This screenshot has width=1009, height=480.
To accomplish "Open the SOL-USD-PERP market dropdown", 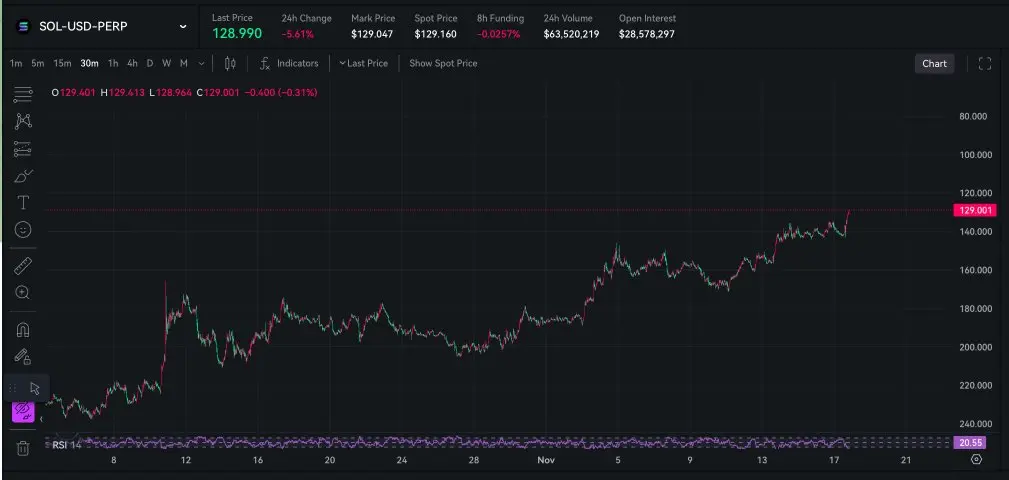I will click(x=183, y=26).
